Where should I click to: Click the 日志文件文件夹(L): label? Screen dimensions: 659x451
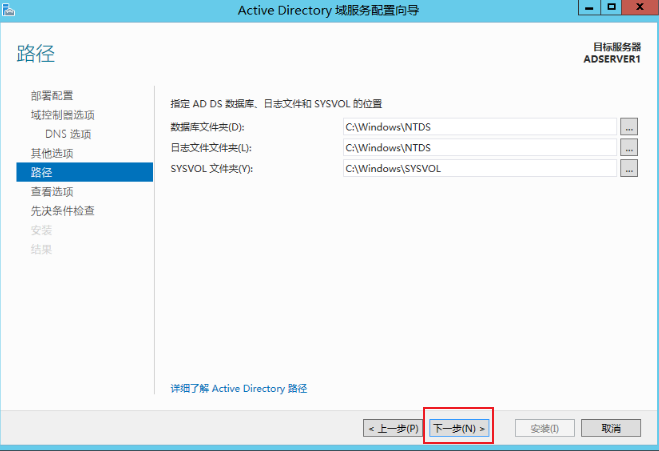pyautogui.click(x=211, y=148)
